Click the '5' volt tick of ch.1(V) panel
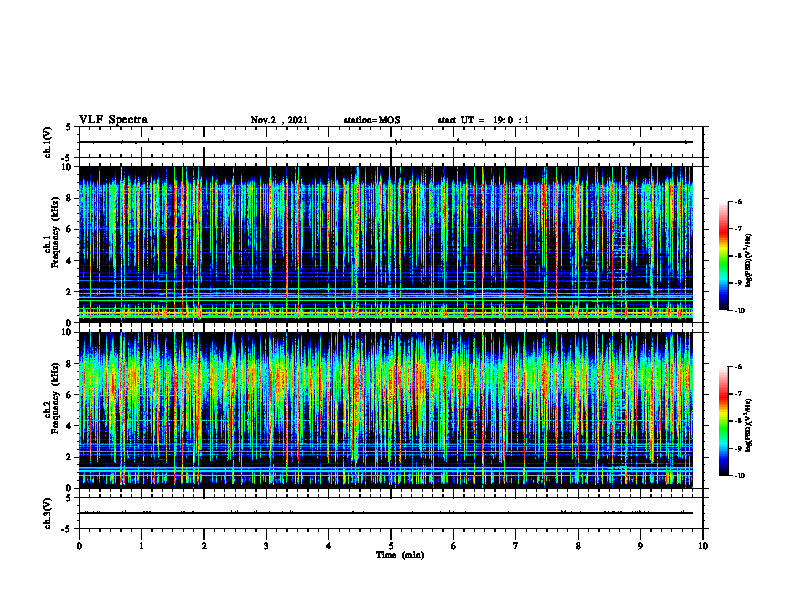Image resolution: width=792 pixels, height=612 pixels. point(69,127)
